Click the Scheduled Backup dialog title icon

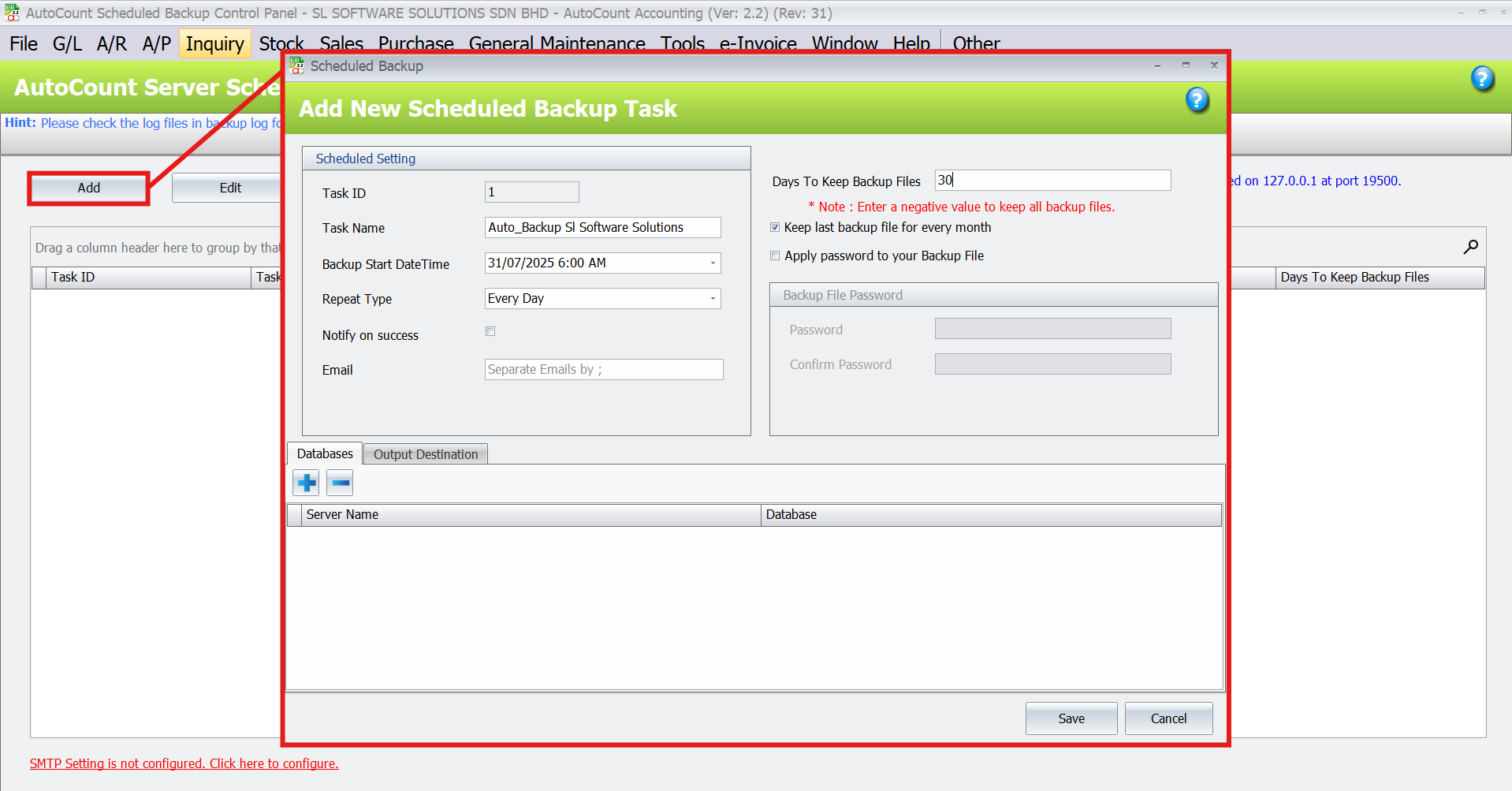297,66
